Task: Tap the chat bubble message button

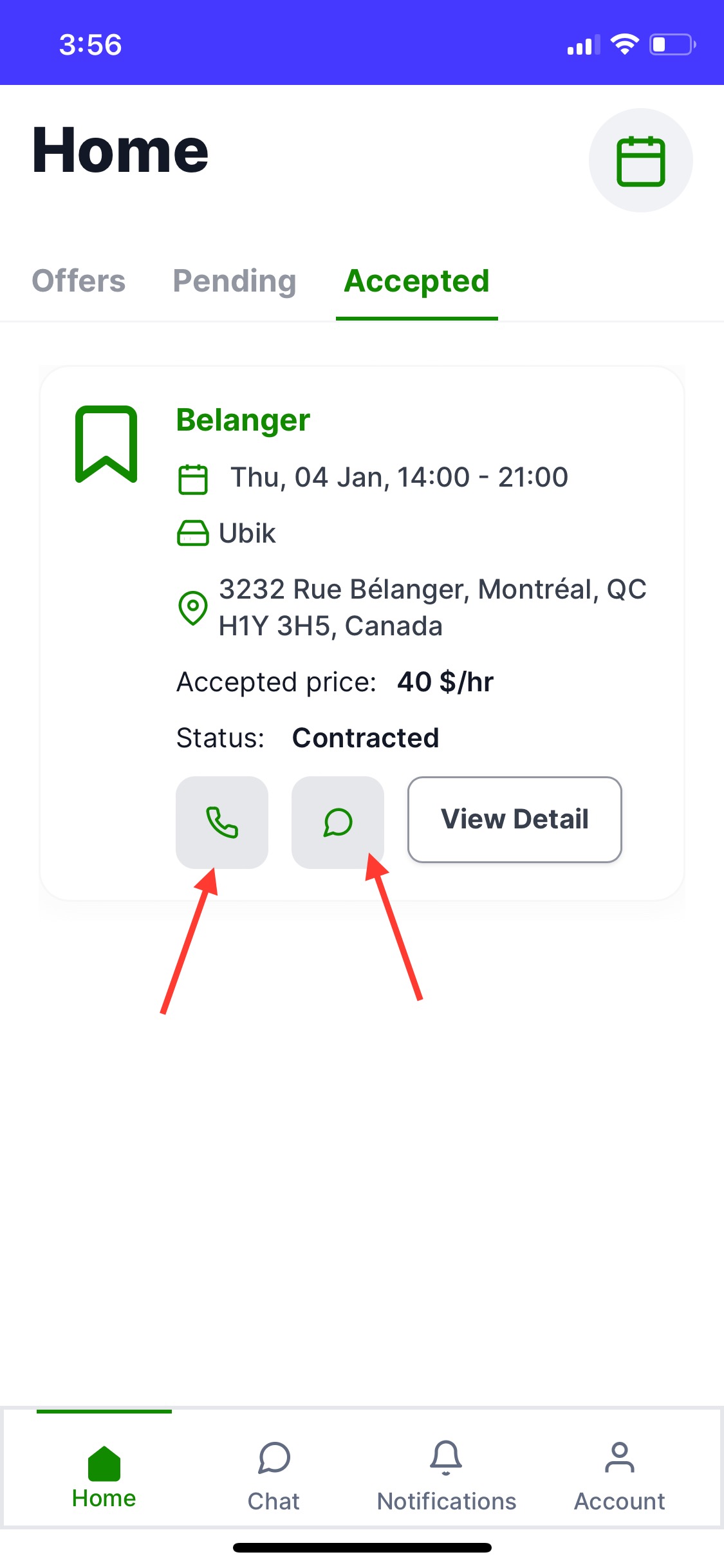Action: pos(338,822)
